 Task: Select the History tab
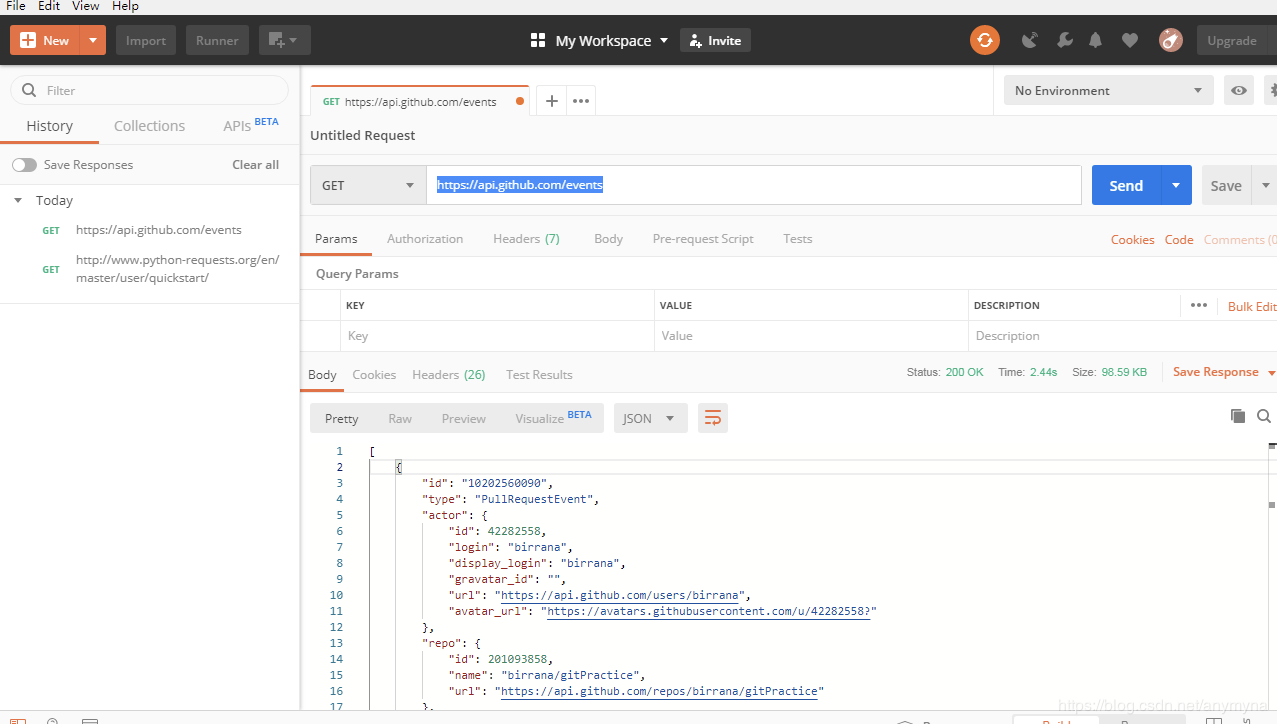pyautogui.click(x=50, y=126)
